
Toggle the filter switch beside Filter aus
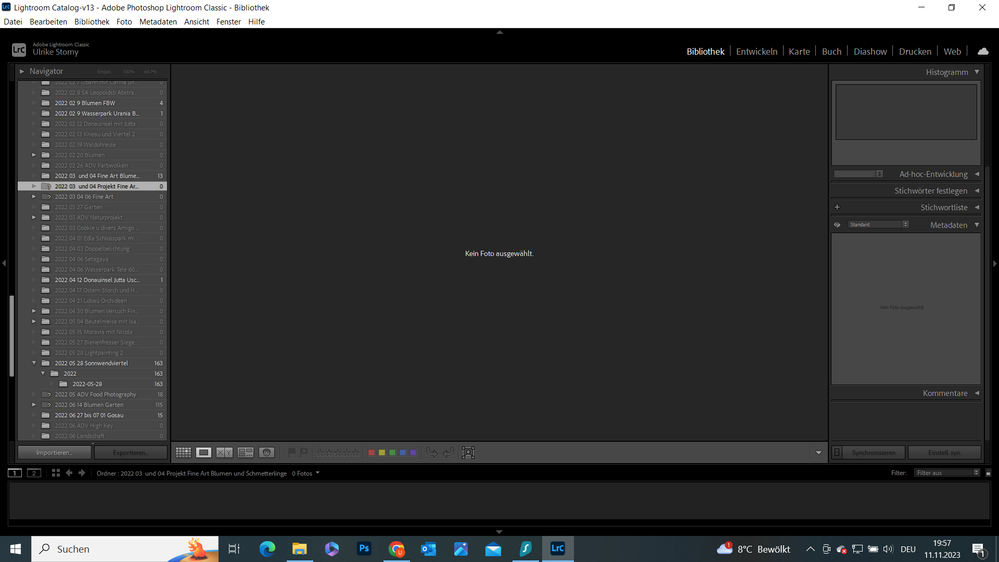(988, 473)
